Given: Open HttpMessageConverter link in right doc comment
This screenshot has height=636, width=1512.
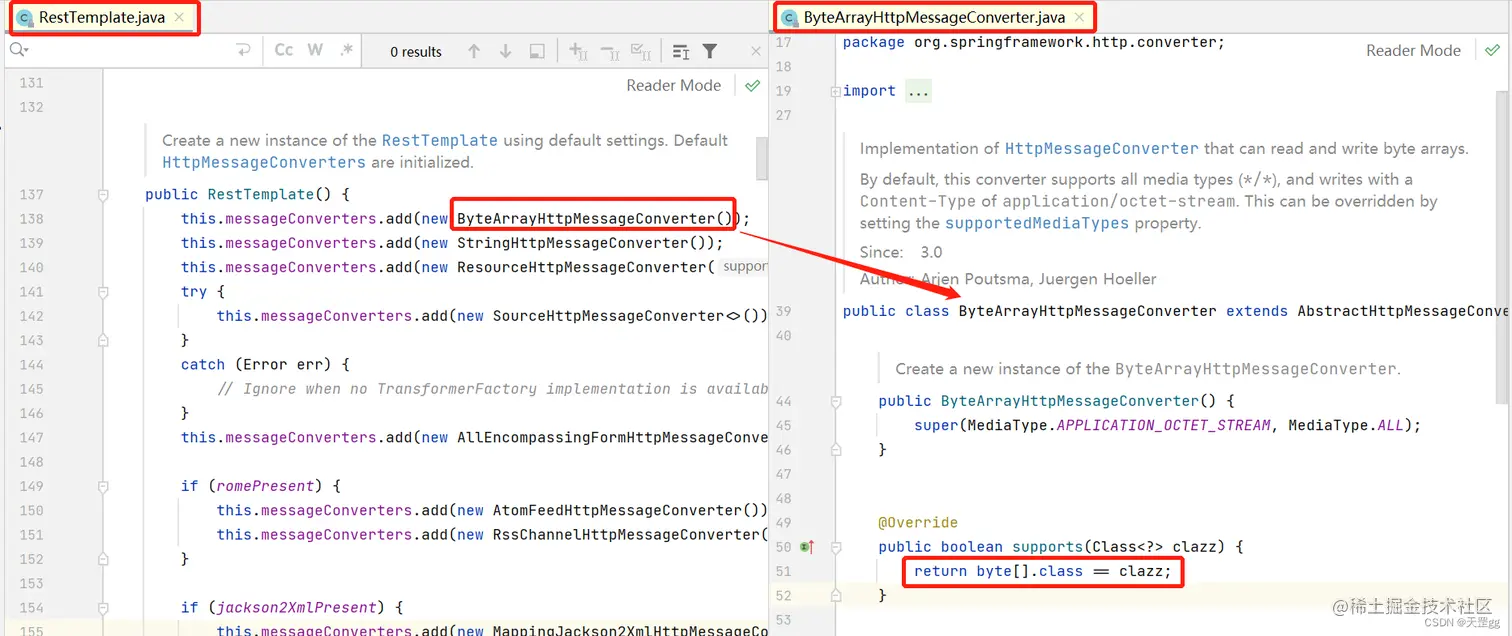Looking at the screenshot, I should (1101, 149).
